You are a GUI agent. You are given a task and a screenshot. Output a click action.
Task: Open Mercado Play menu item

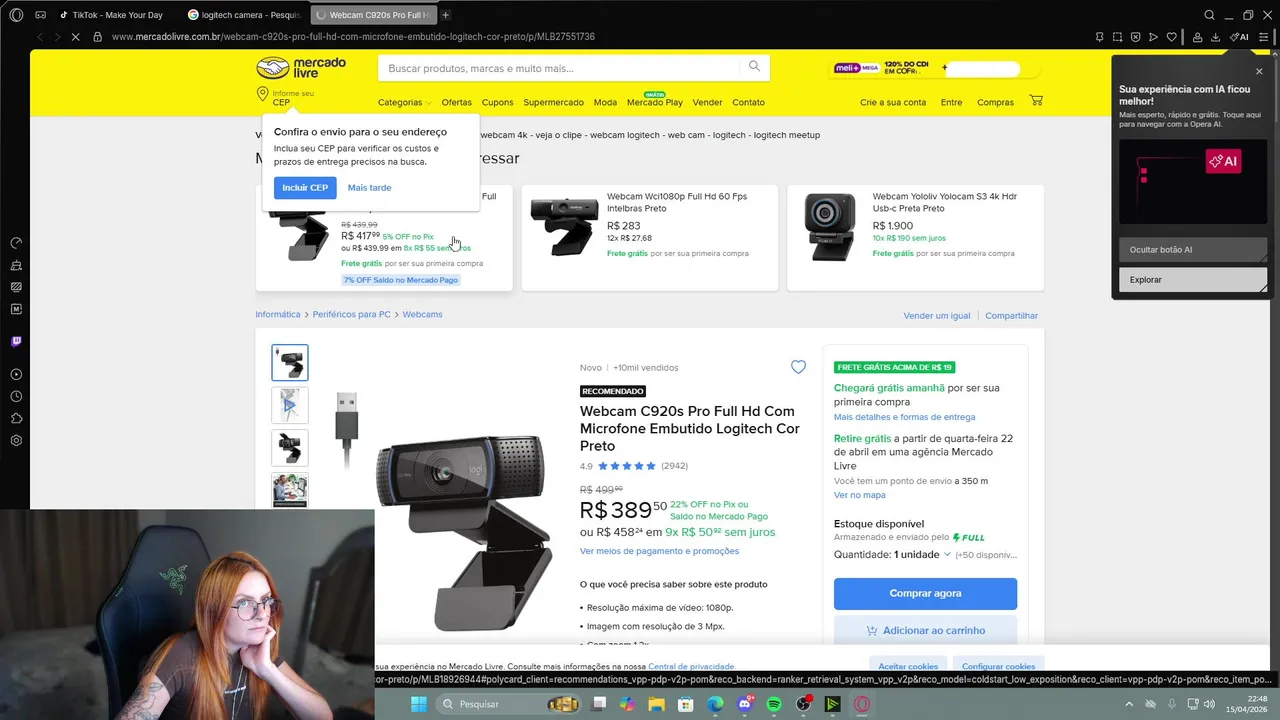tap(655, 102)
